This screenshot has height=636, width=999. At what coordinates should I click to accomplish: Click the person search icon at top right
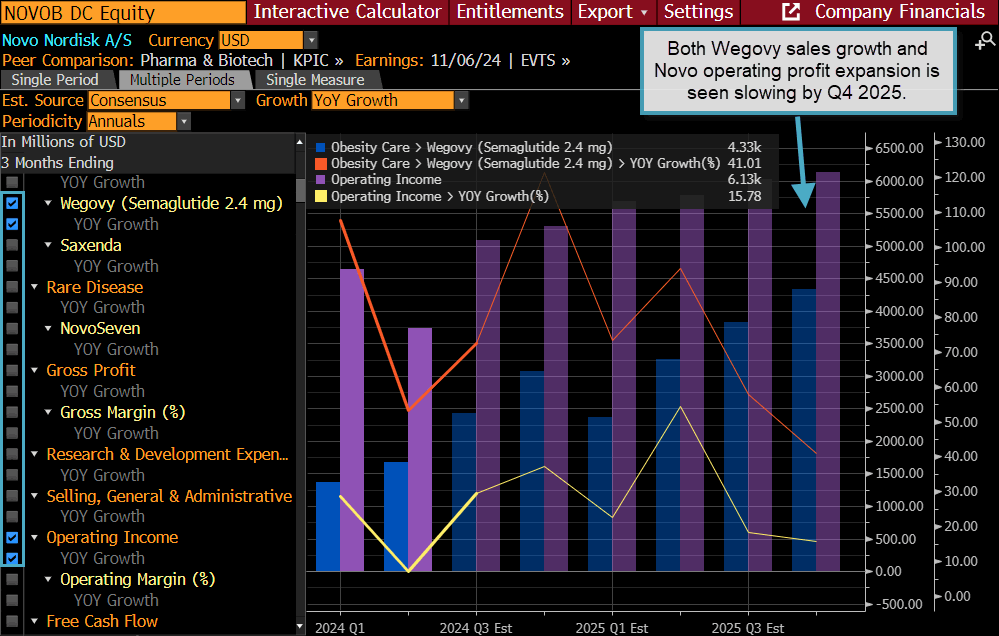point(986,41)
